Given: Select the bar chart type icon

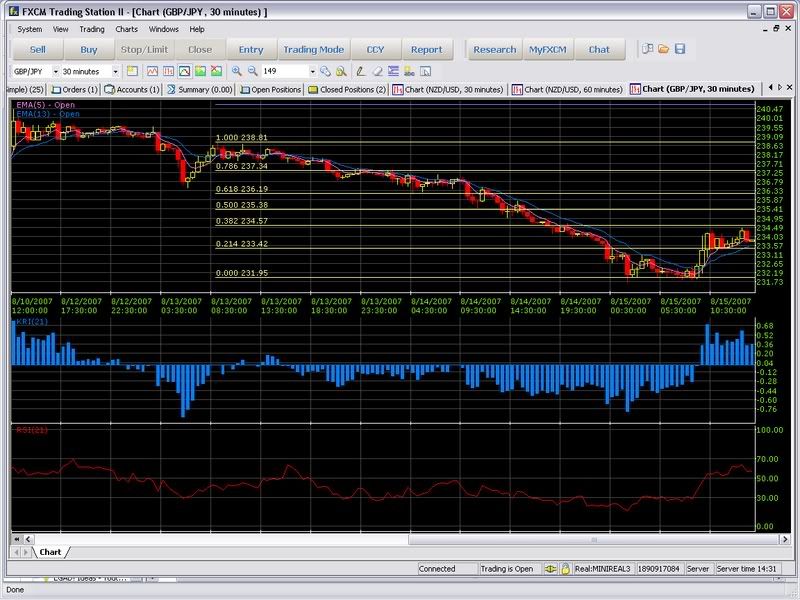Looking at the screenshot, I should coord(168,71).
